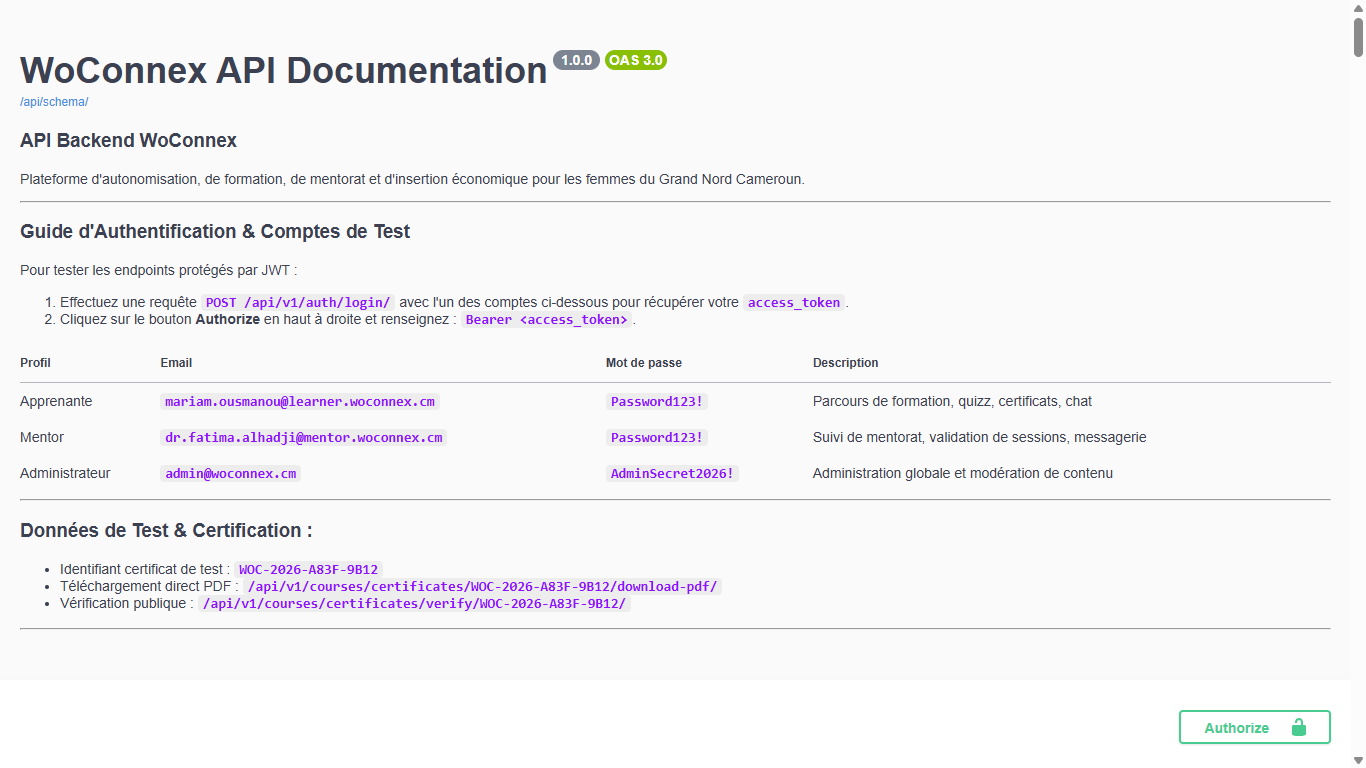Viewport: 1366px width, 768px height.
Task: Click the dr.fatima.alhadji@mentor.woconnex.cm email
Action: [303, 437]
